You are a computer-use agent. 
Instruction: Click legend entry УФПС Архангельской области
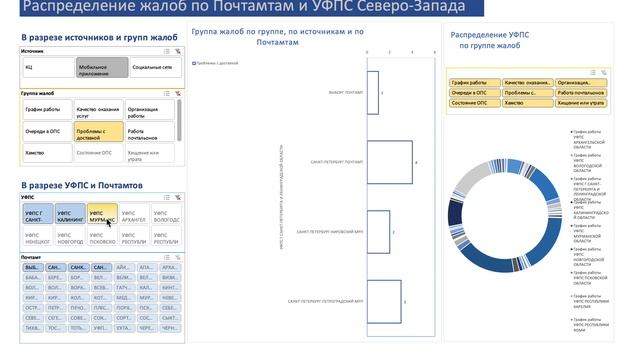tap(588, 140)
